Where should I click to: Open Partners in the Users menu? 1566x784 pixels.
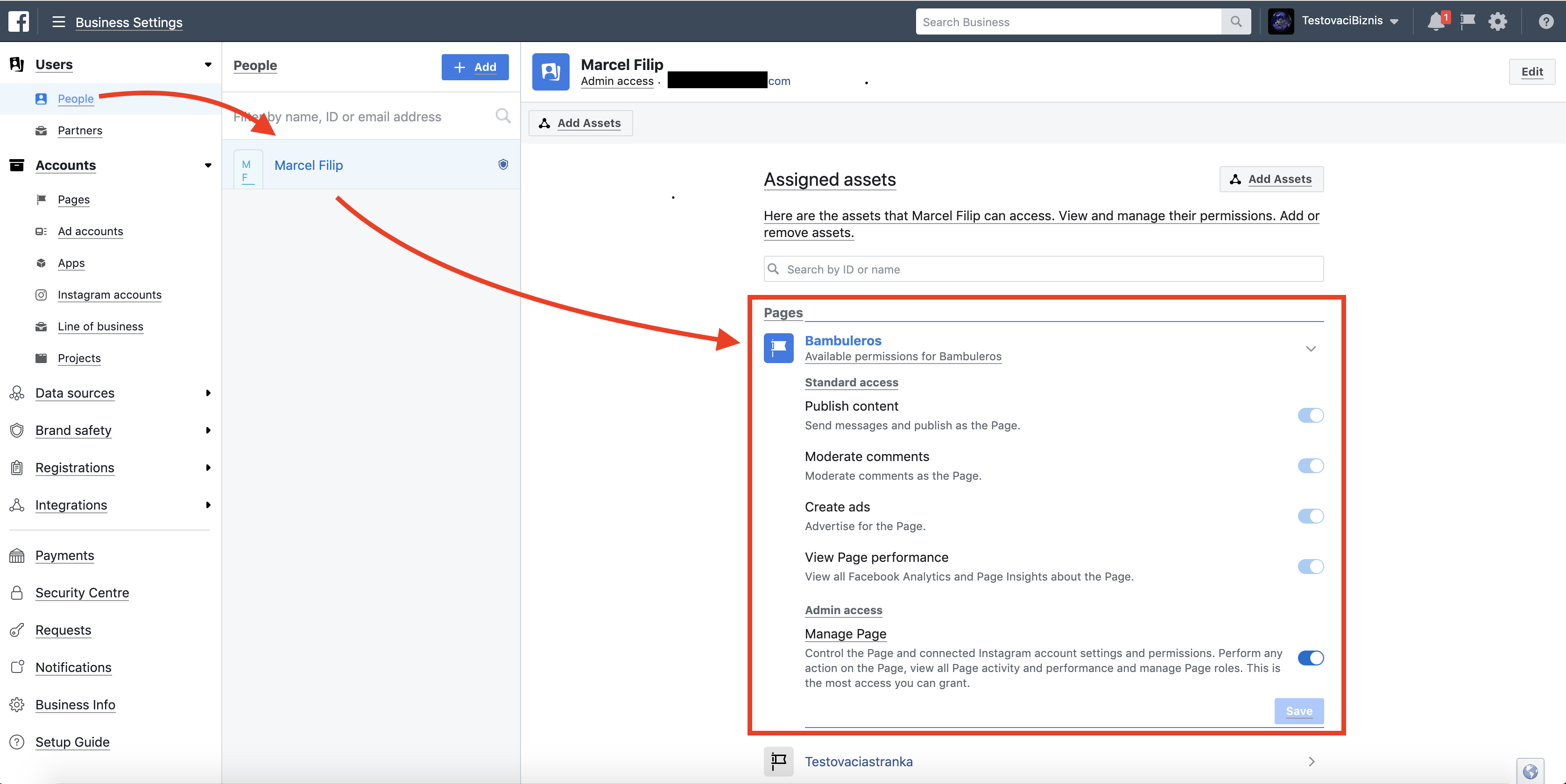click(x=80, y=130)
